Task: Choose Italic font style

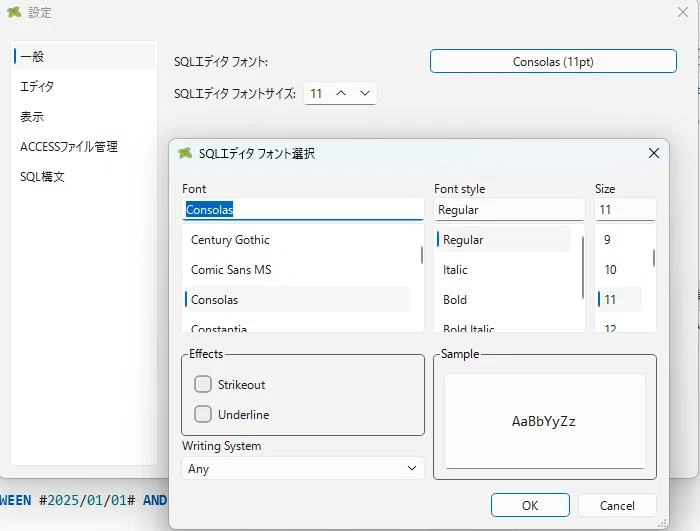Action: pyautogui.click(x=503, y=270)
